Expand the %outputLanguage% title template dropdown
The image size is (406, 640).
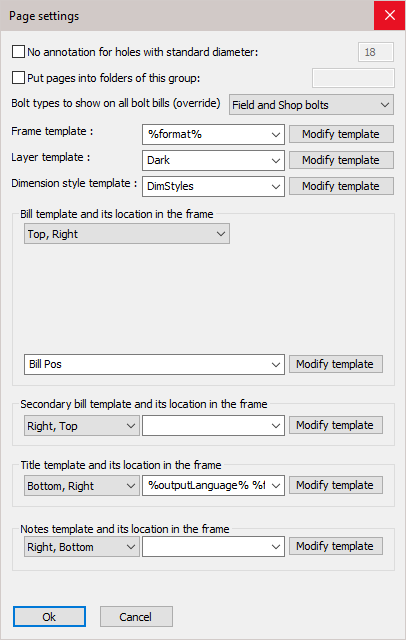[213, 486]
